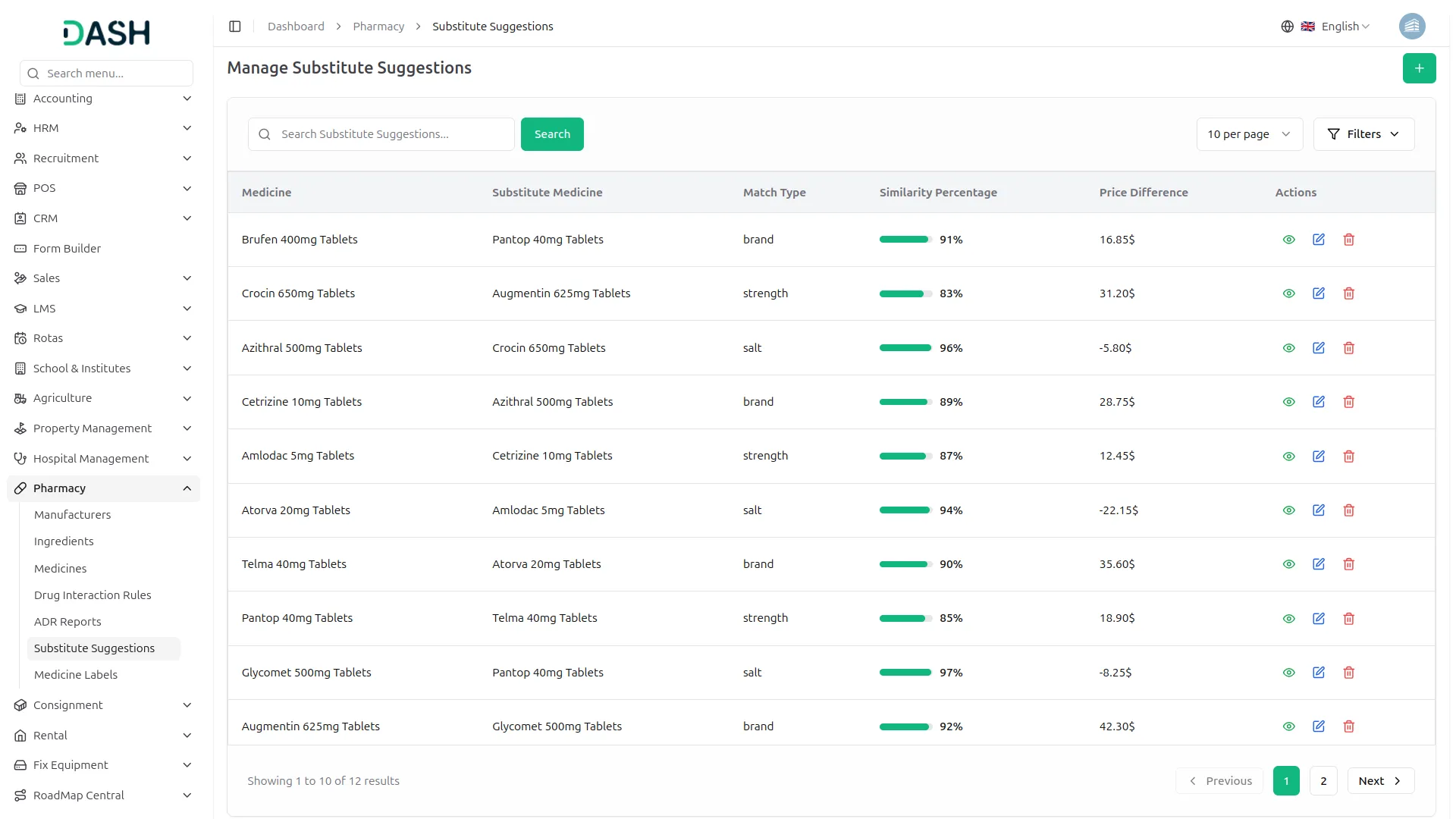Viewport: 1456px width, 819px height.
Task: Edit the Brufen 400mg Tablets row
Action: (x=1319, y=240)
